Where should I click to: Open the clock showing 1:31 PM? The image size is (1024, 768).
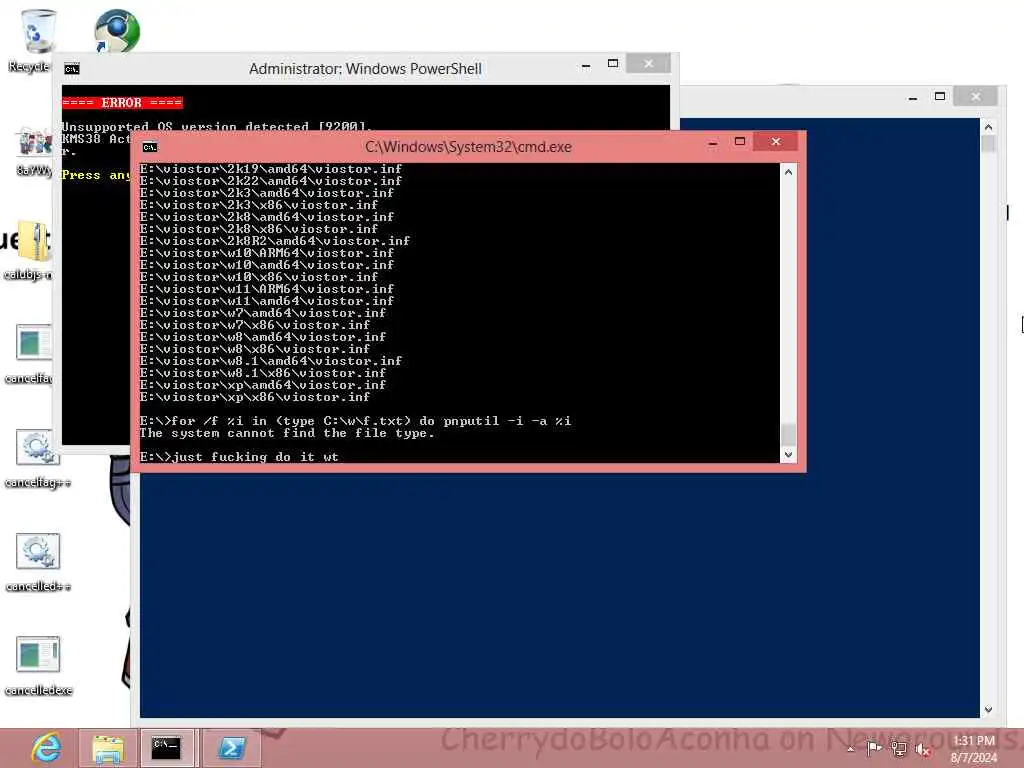974,749
